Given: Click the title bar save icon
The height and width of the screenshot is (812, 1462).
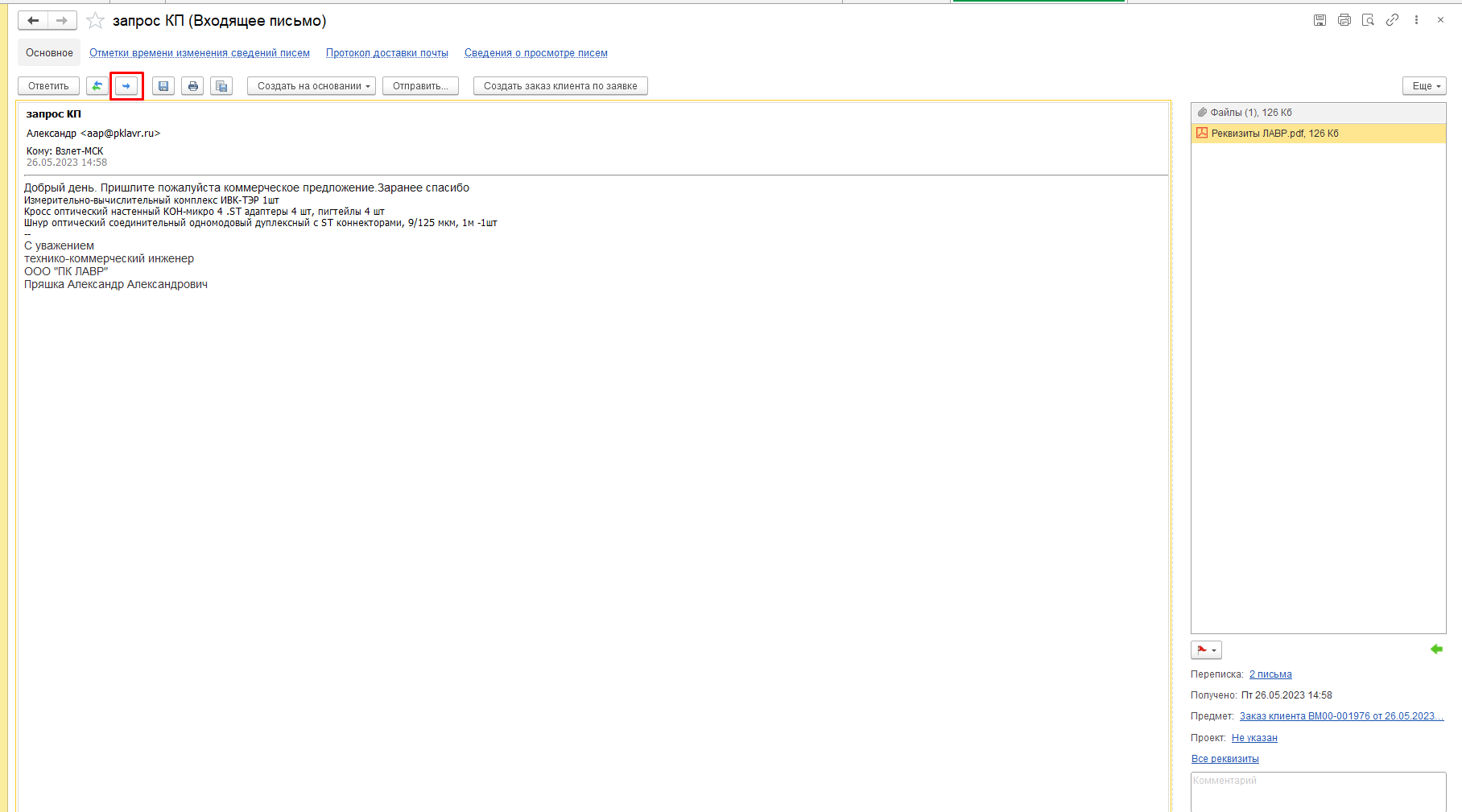Looking at the screenshot, I should 1320,20.
